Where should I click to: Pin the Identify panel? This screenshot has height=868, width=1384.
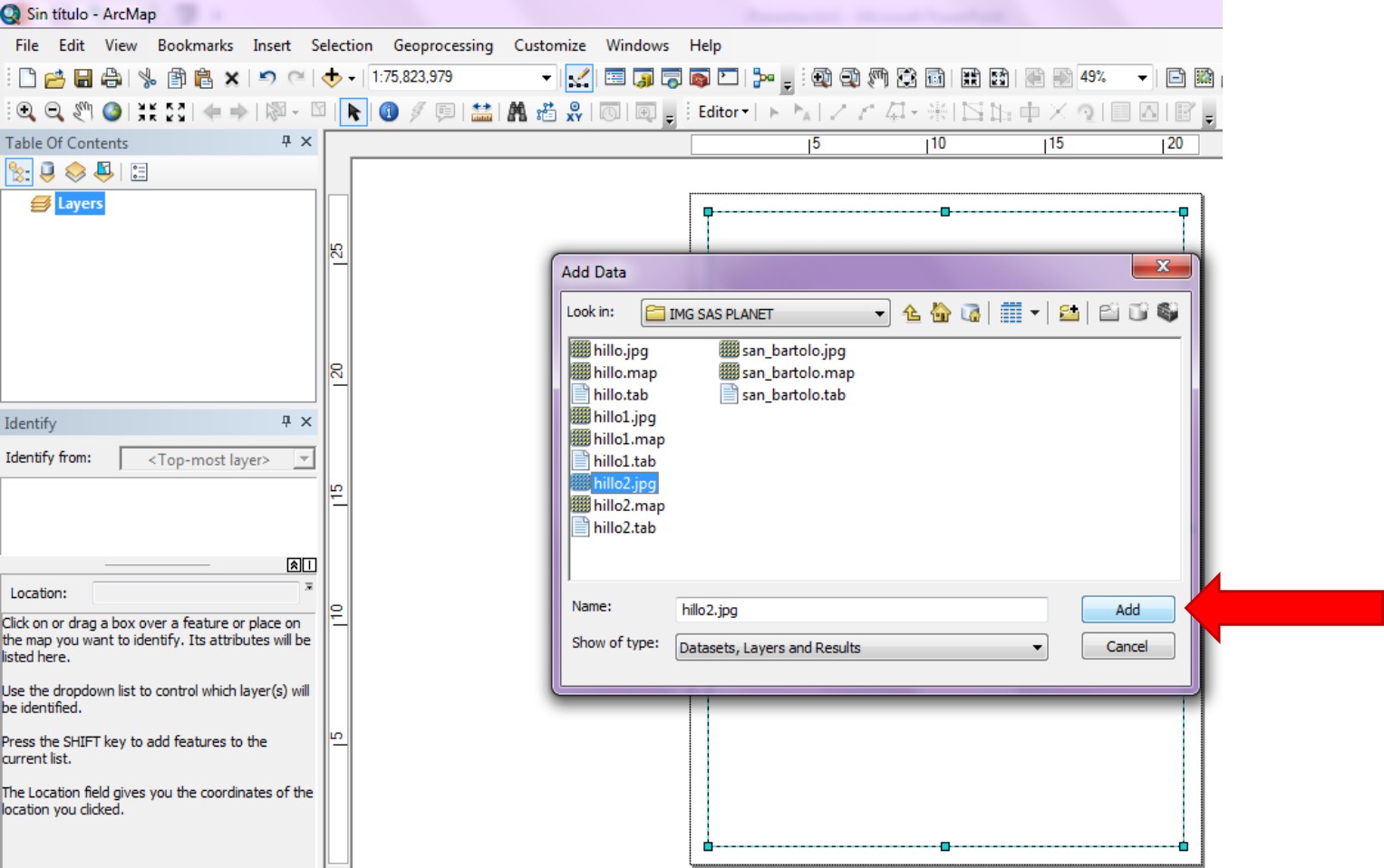[x=286, y=421]
